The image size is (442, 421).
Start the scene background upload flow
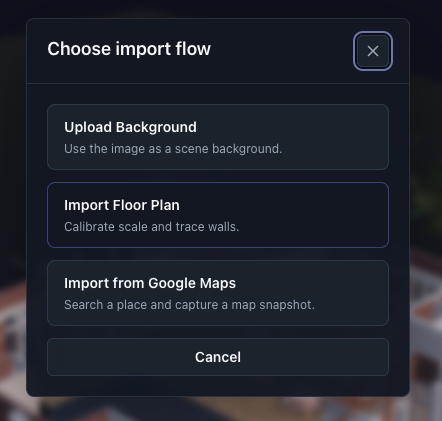(218, 137)
